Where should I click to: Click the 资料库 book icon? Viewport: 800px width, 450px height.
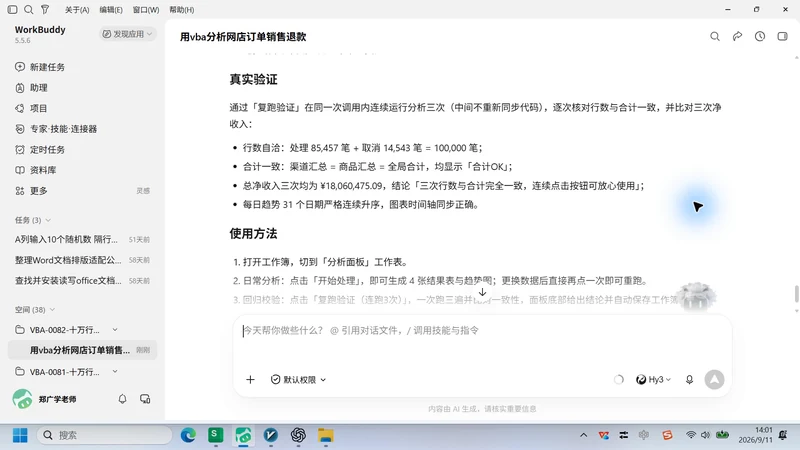pos(20,170)
